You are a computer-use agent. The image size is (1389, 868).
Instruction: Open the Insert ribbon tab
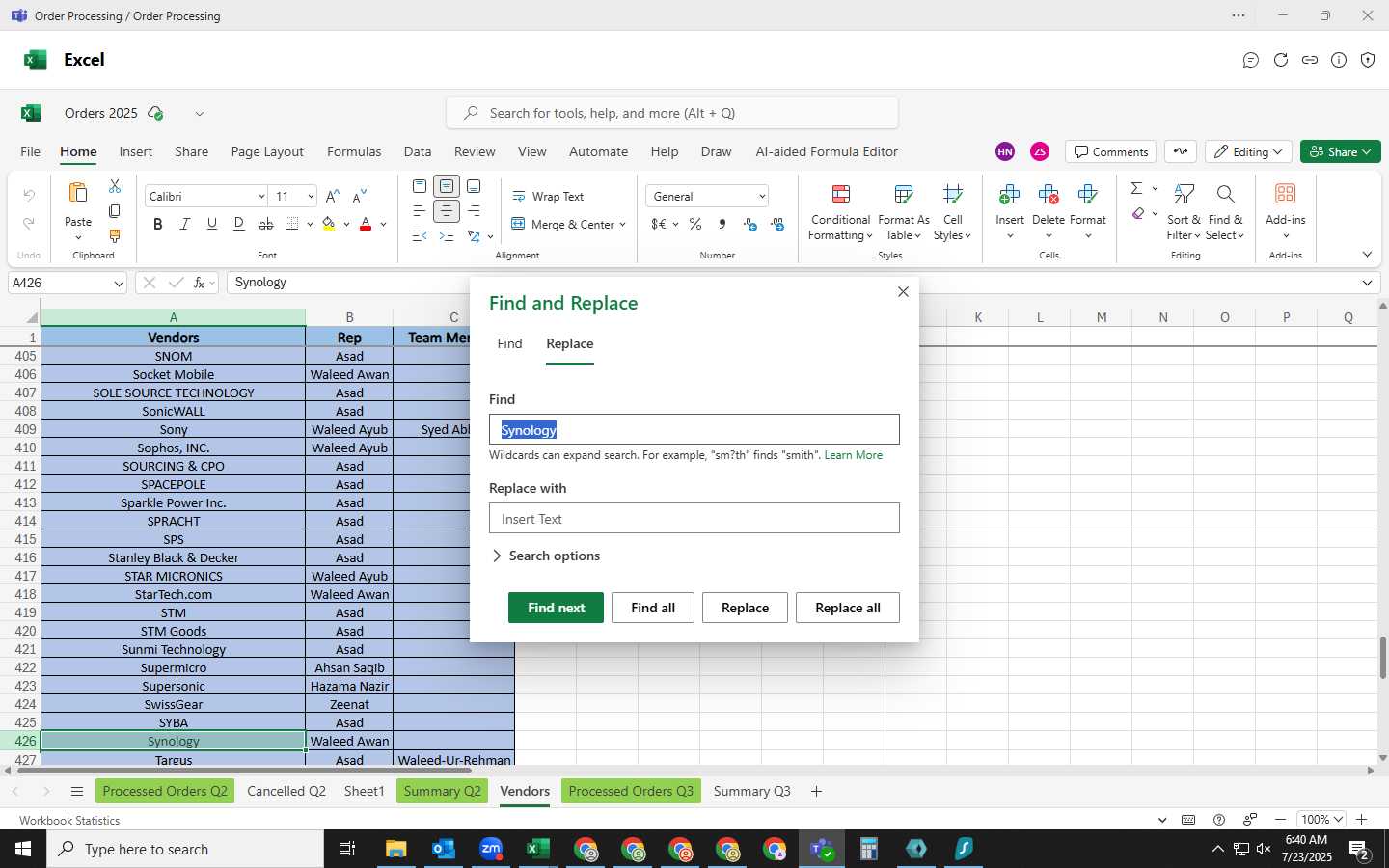(x=136, y=151)
